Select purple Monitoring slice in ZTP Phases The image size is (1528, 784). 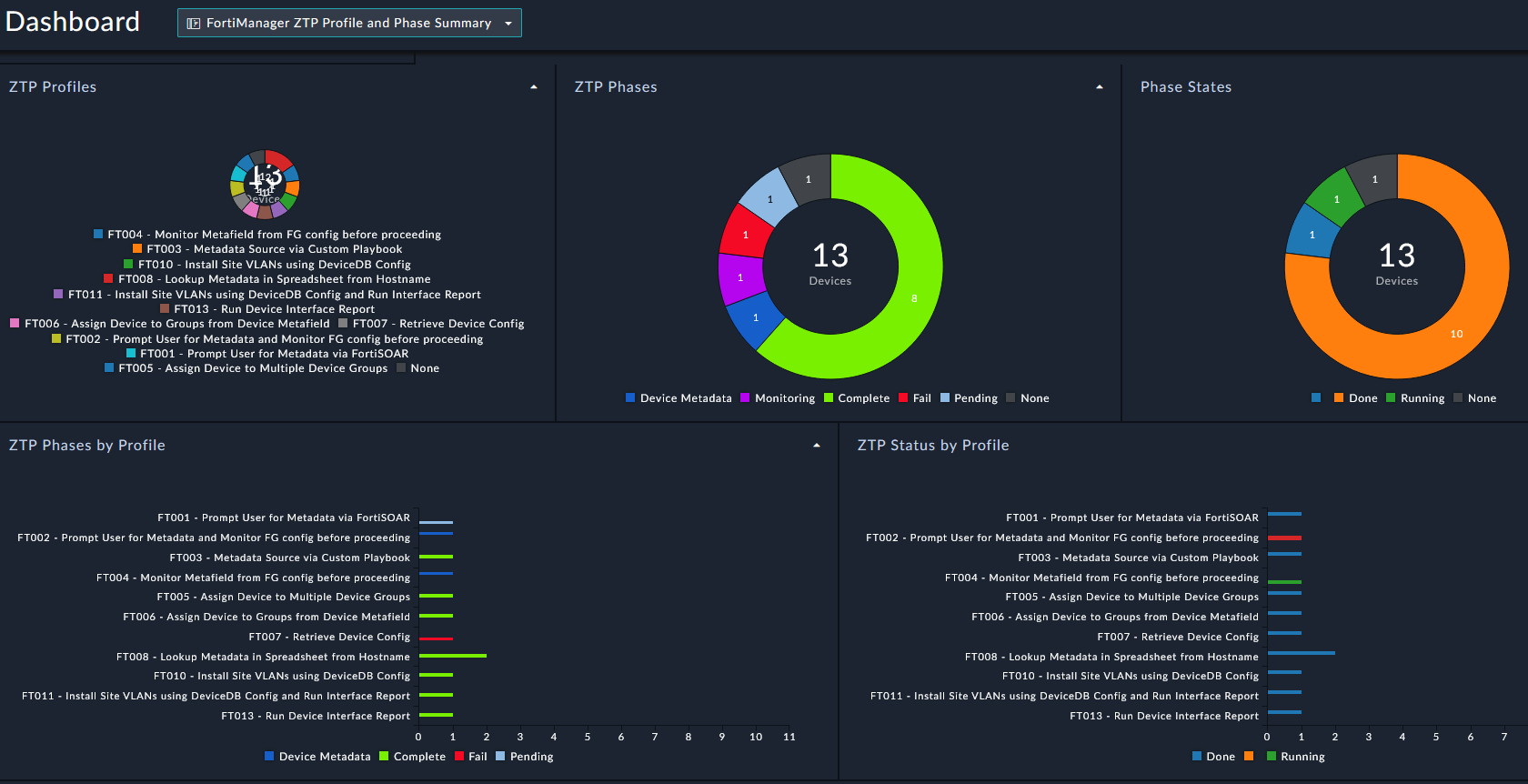(739, 277)
